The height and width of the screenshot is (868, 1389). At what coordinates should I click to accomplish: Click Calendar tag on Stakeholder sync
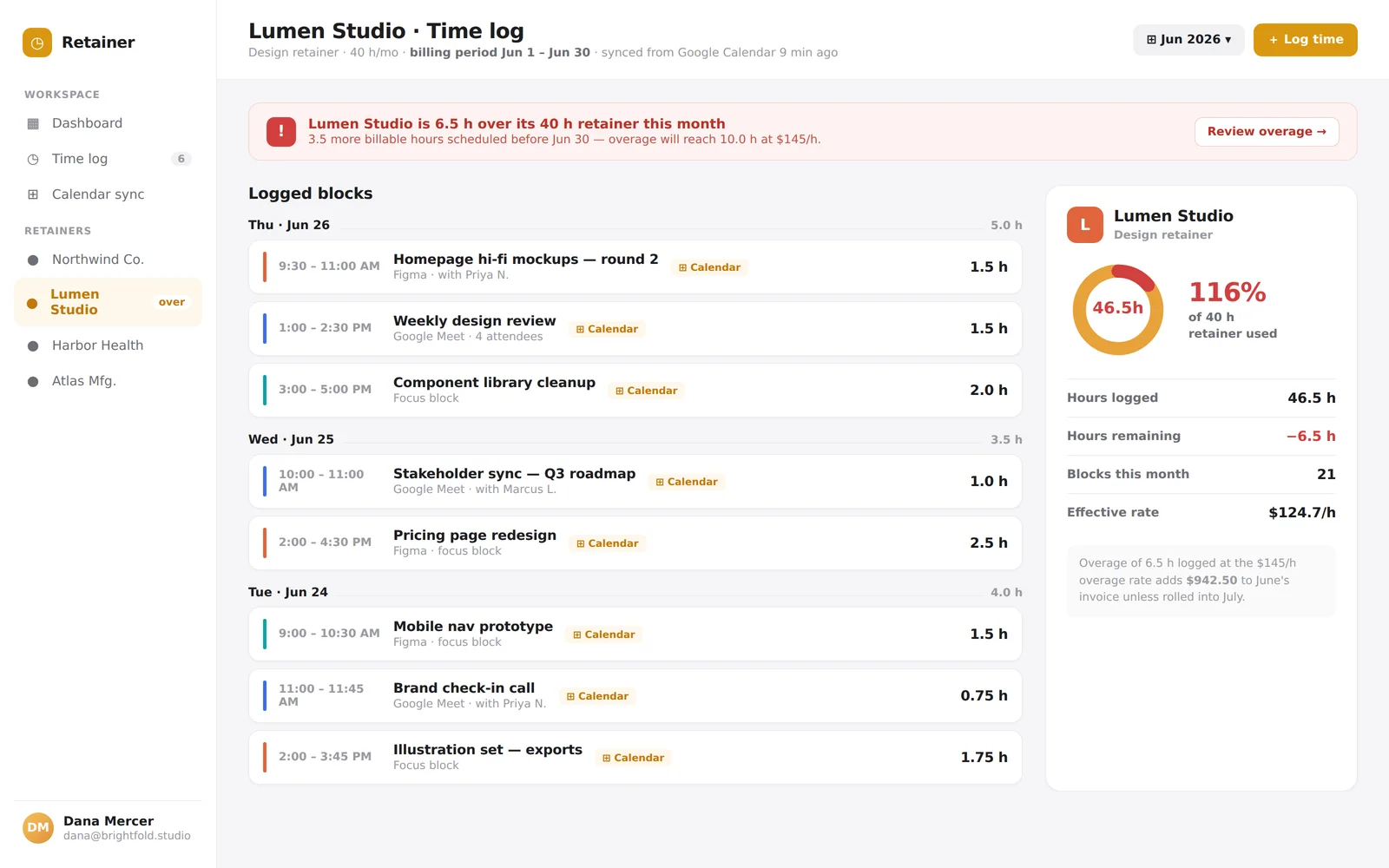(x=687, y=482)
